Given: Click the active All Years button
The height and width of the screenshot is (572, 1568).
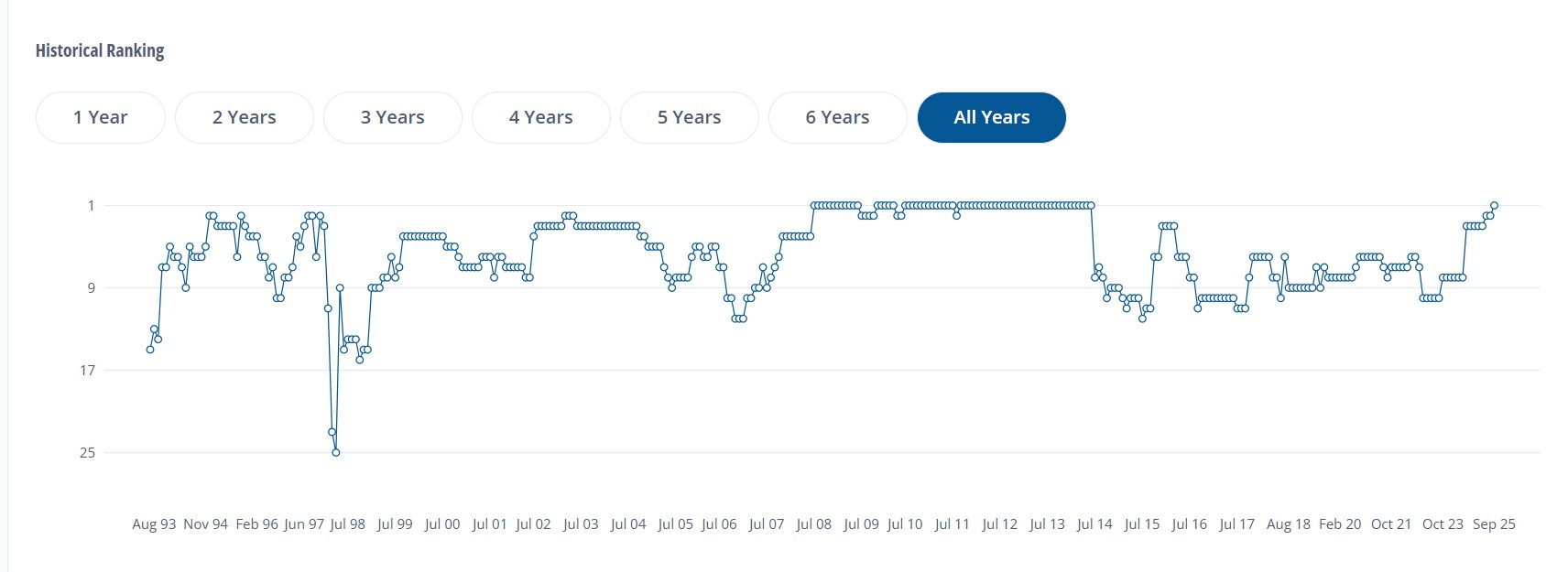Looking at the screenshot, I should 992,117.
